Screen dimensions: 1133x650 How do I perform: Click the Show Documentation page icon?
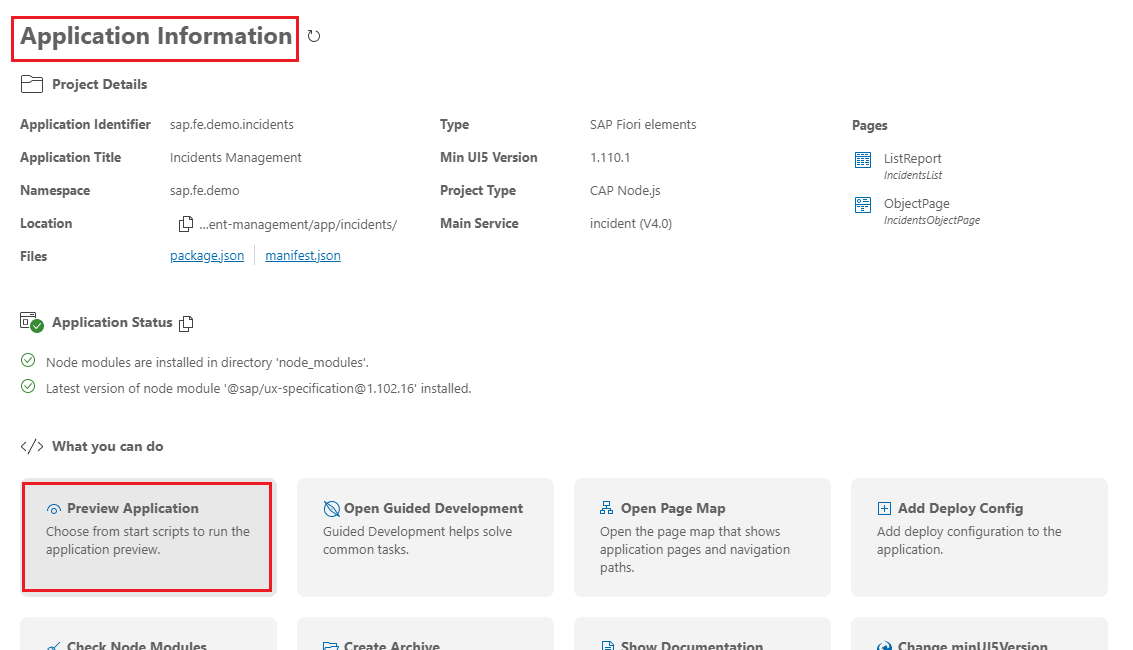(x=608, y=645)
